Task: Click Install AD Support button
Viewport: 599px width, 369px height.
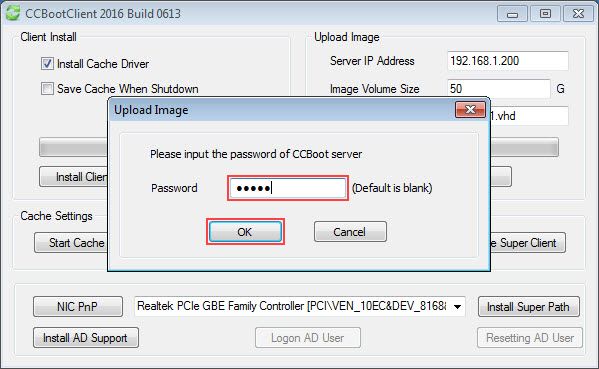Action: [x=86, y=338]
